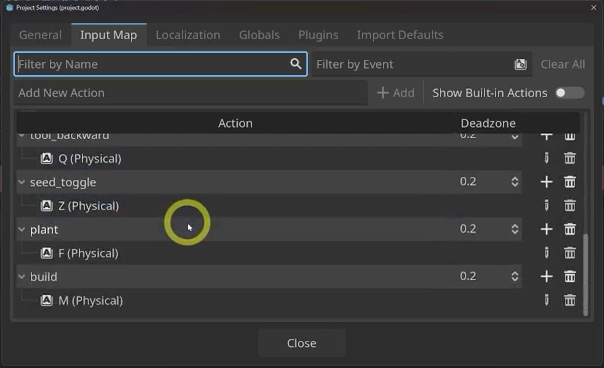The width and height of the screenshot is (604, 368).
Task: Click keyboard icon next to Q (Physical)
Action: pyautogui.click(x=47, y=158)
